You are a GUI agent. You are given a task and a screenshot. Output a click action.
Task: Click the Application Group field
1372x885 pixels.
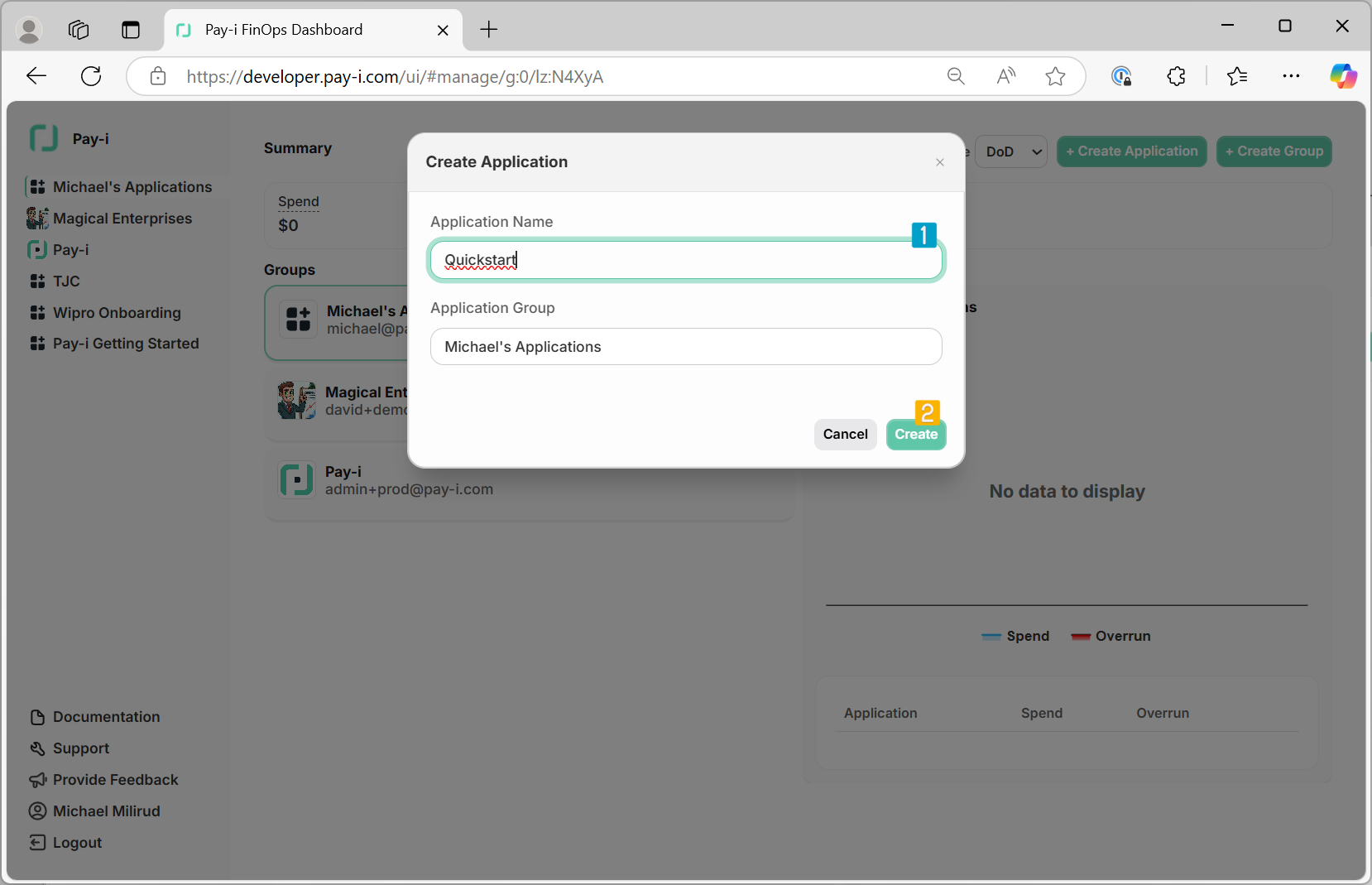[686, 347]
